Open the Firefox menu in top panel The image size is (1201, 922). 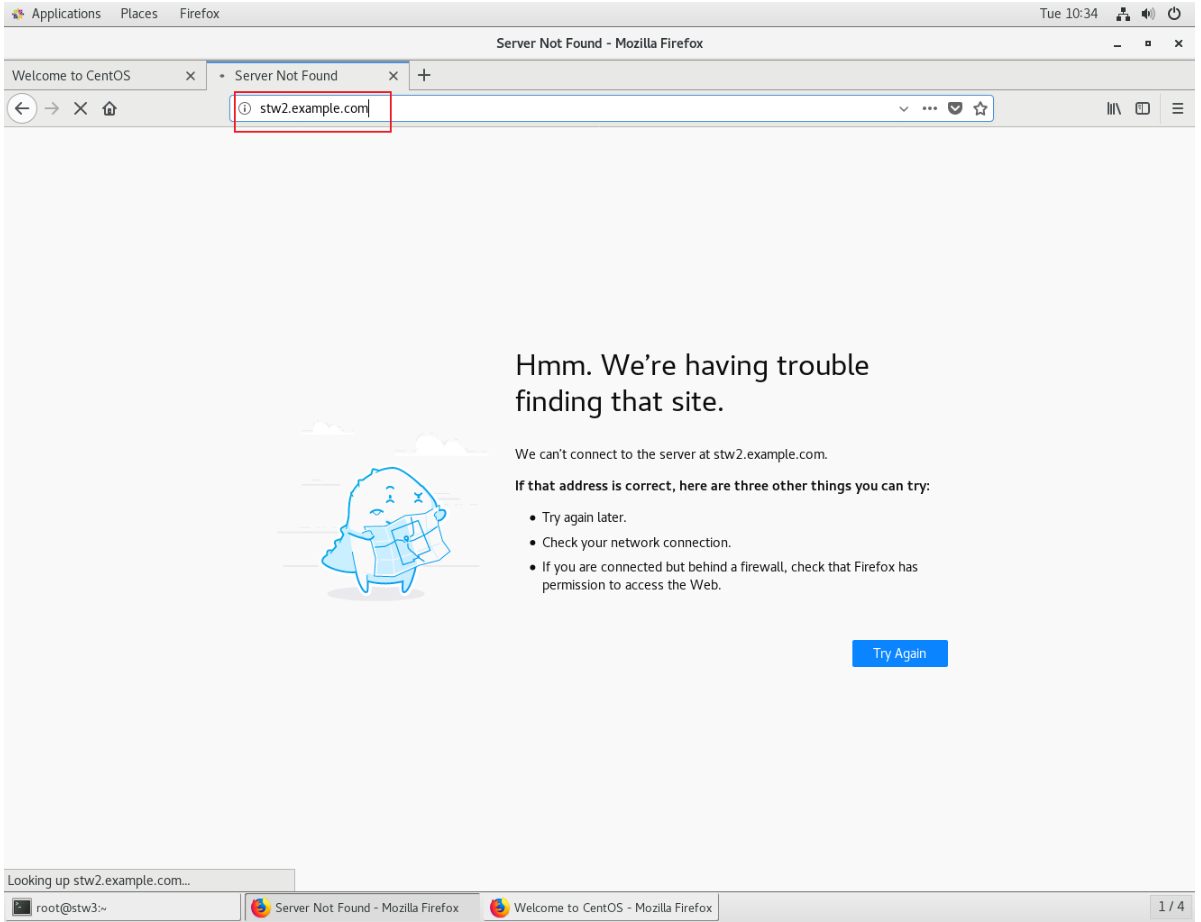tap(200, 14)
